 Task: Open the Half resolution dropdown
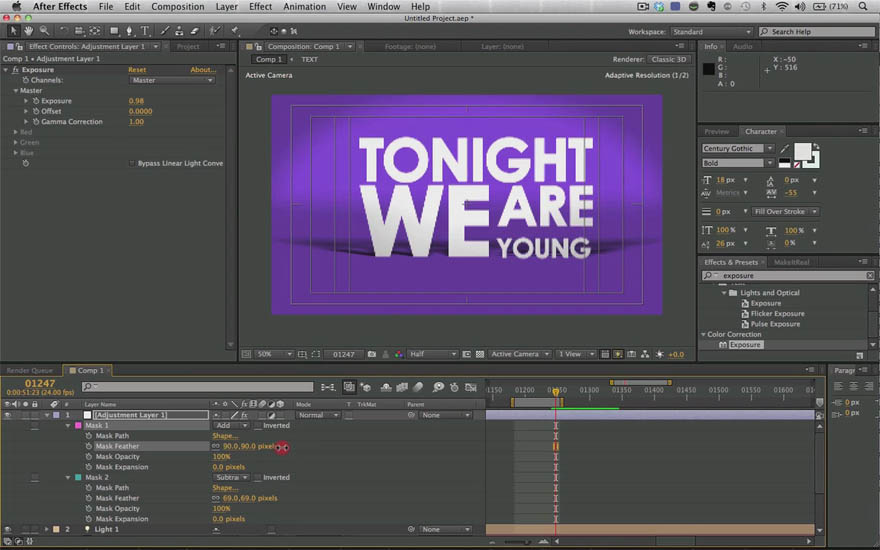point(432,354)
